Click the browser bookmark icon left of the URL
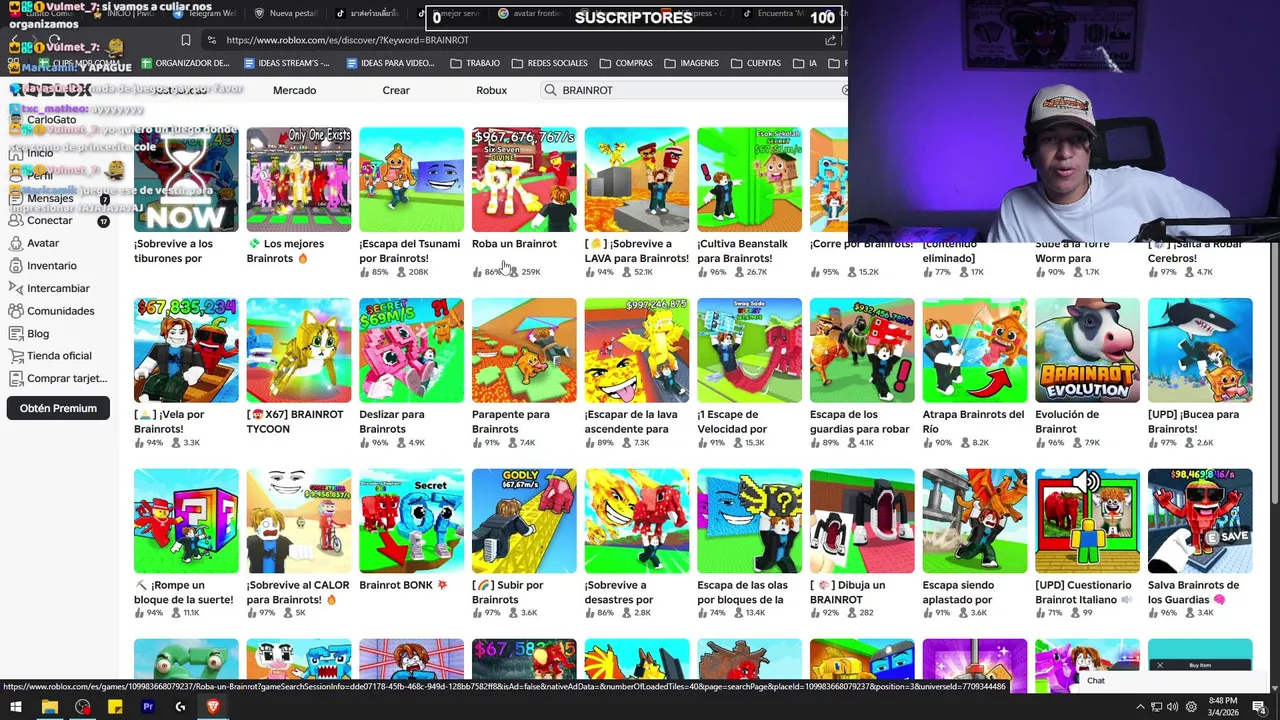The width and height of the screenshot is (1280, 720). pos(186,40)
